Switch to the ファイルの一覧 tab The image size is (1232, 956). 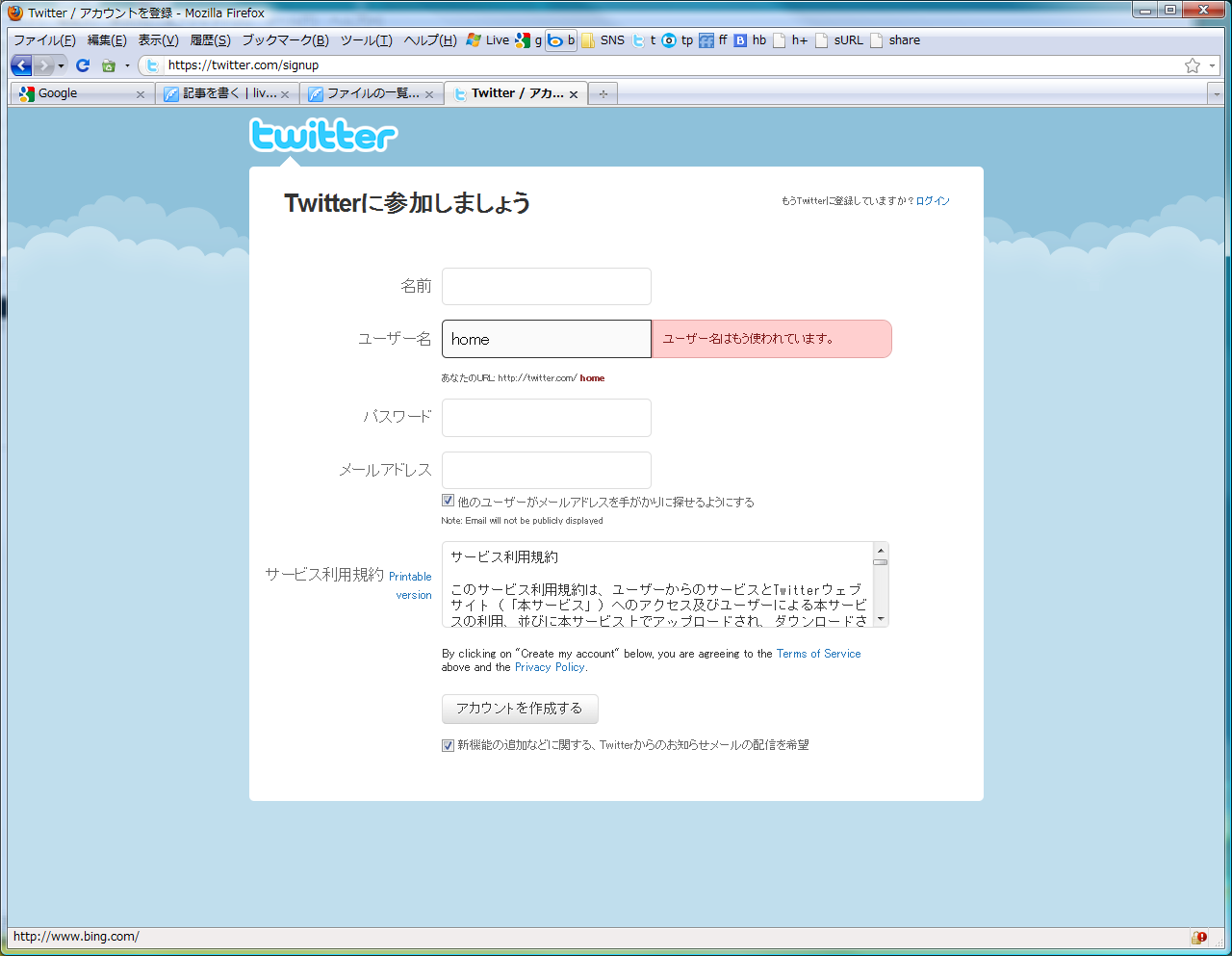(372, 93)
